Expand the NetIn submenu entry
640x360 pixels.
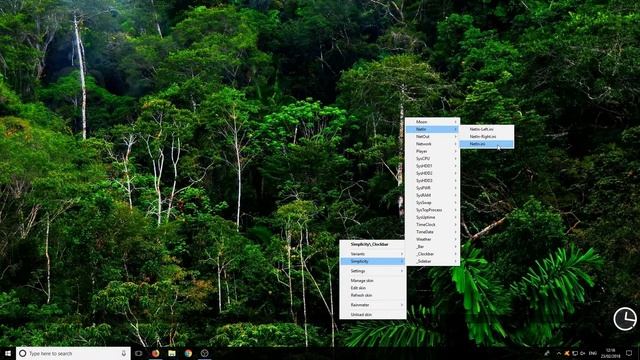click(432, 129)
